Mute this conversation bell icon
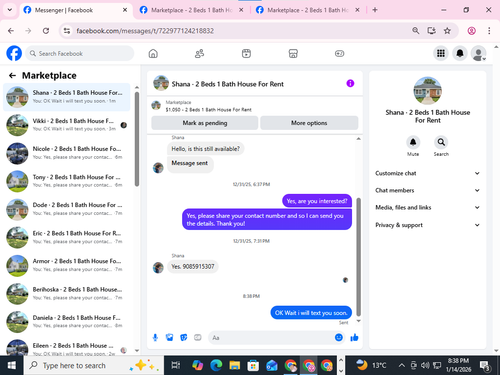 click(413, 142)
